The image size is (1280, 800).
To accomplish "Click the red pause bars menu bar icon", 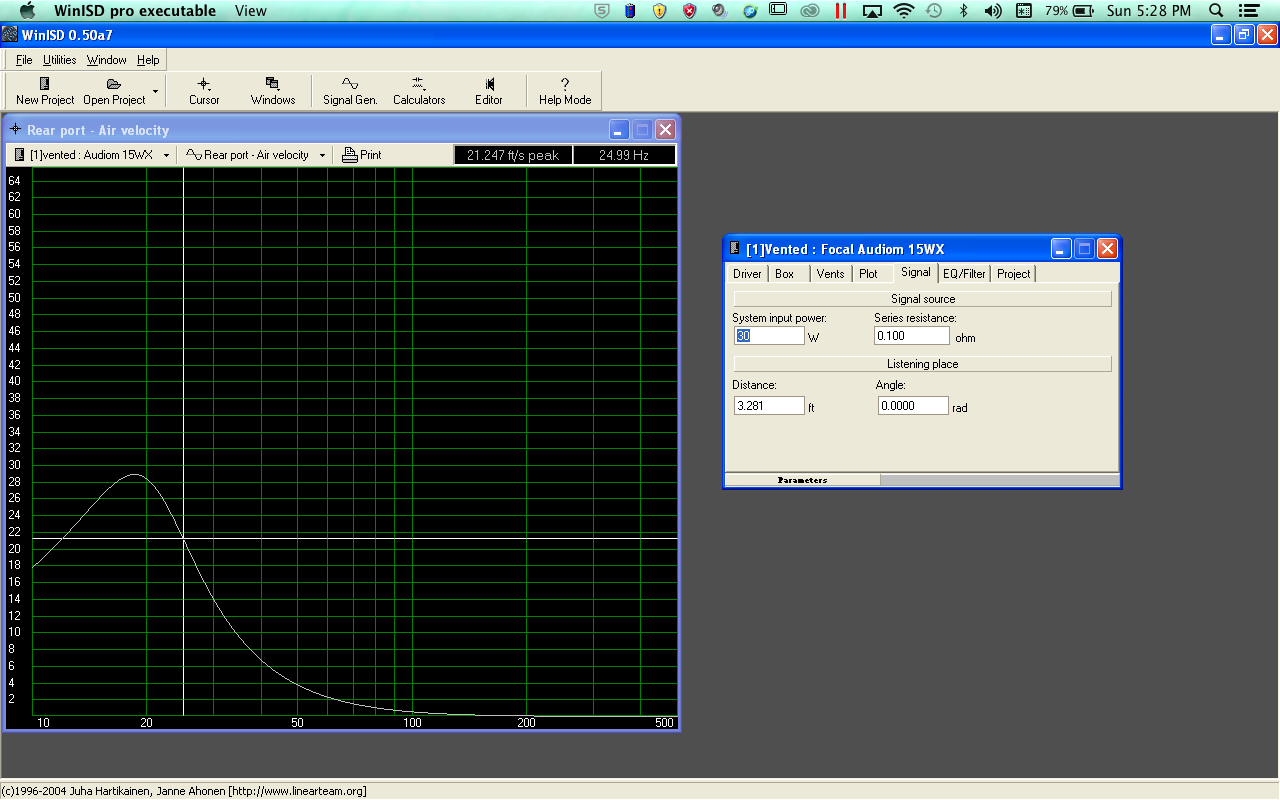I will (841, 11).
